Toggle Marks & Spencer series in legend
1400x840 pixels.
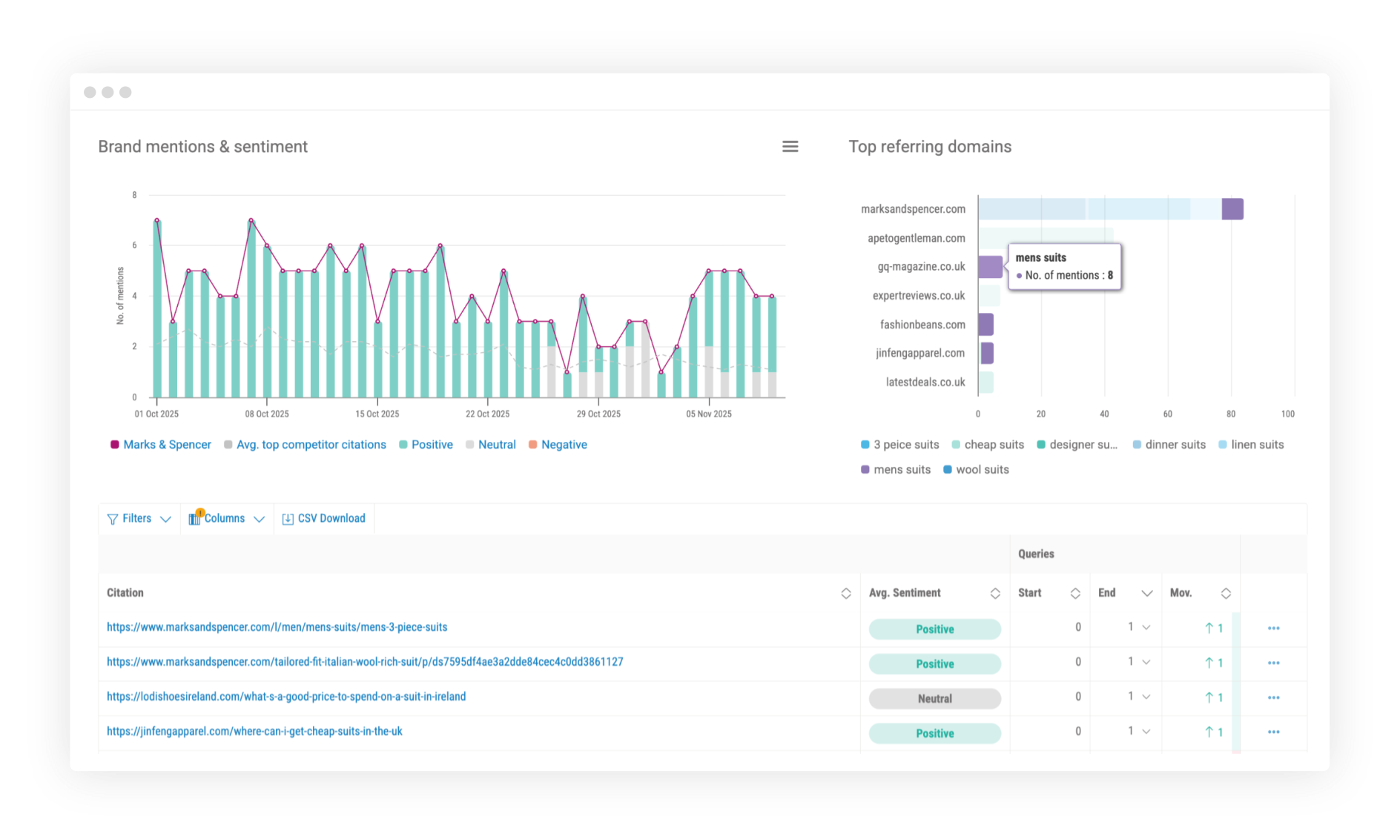[161, 445]
